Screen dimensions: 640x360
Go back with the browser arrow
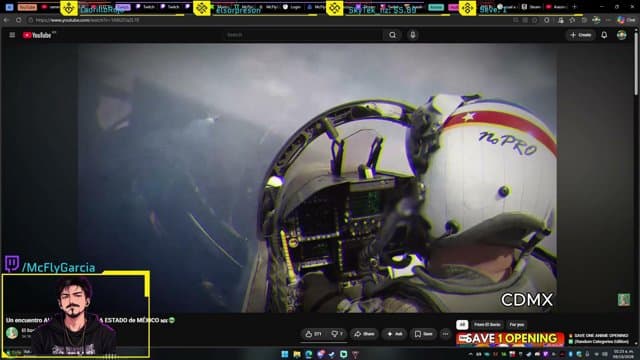7,20
